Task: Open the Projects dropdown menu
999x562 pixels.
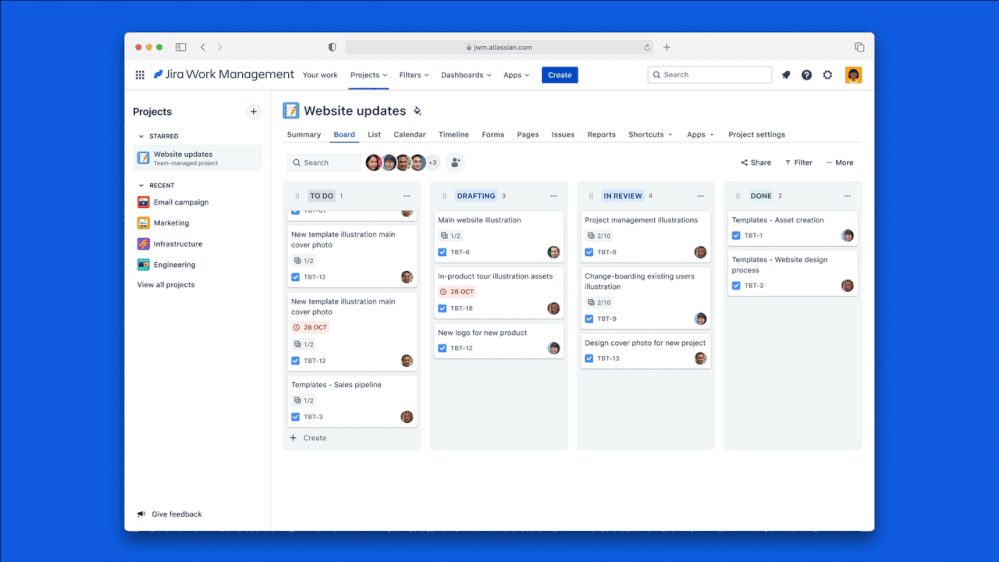Action: click(x=368, y=75)
